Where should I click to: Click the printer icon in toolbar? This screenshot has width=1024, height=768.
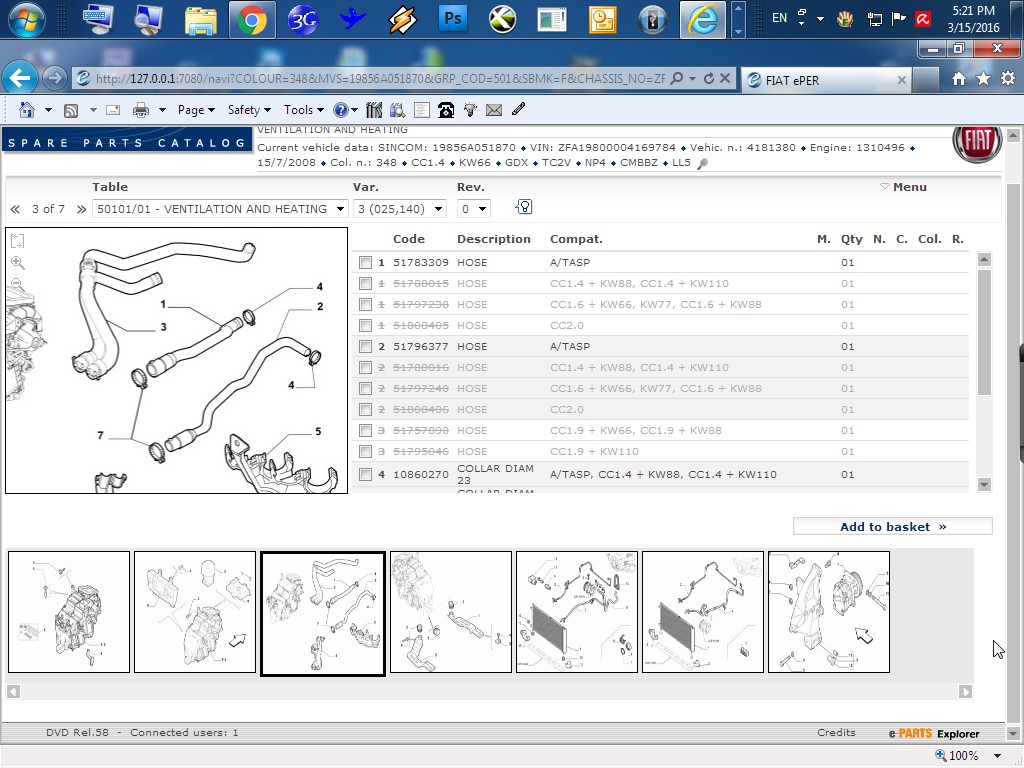coord(140,110)
